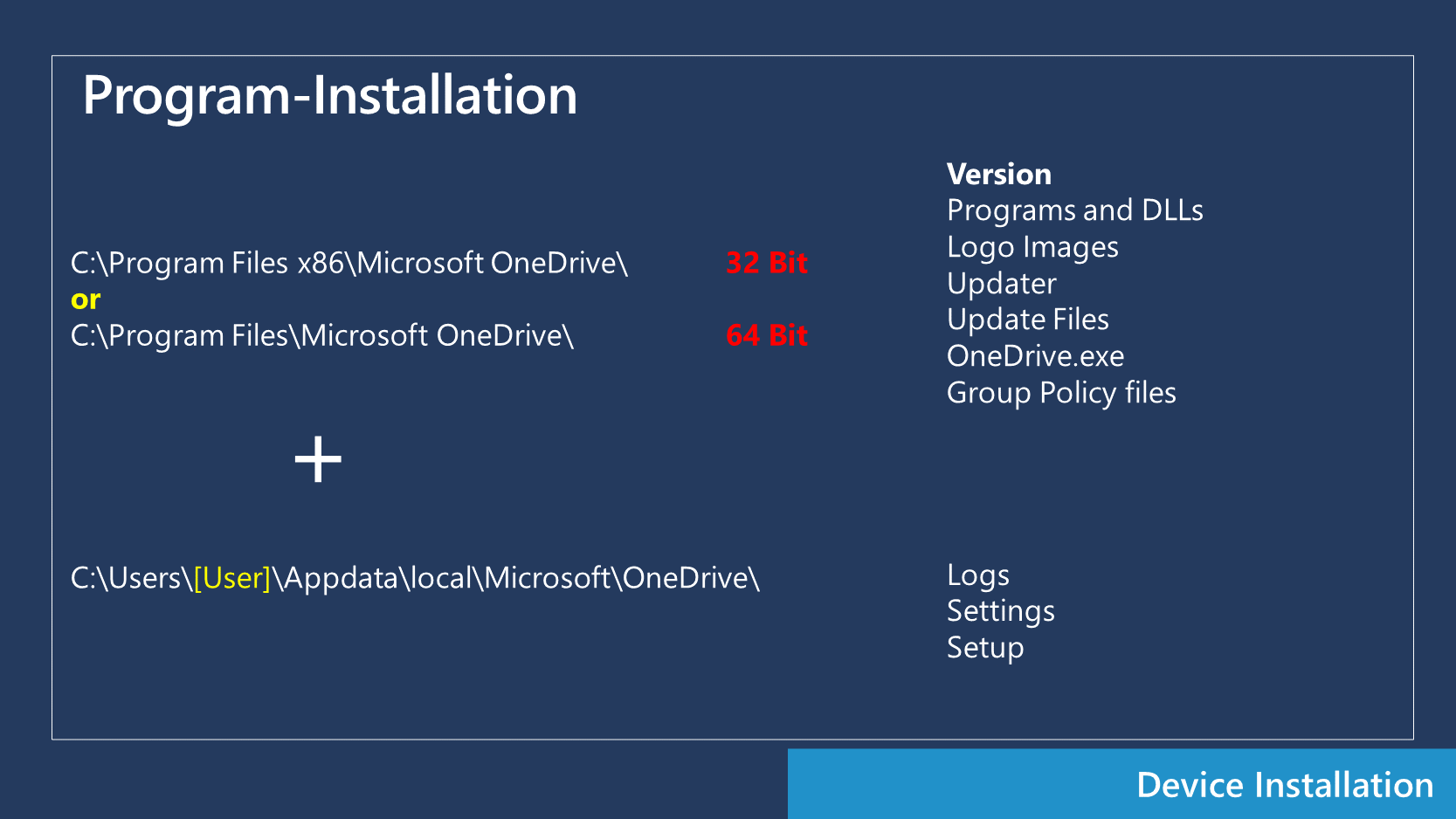Click the OneDrive.exe text
1456x819 pixels.
[x=1035, y=356]
